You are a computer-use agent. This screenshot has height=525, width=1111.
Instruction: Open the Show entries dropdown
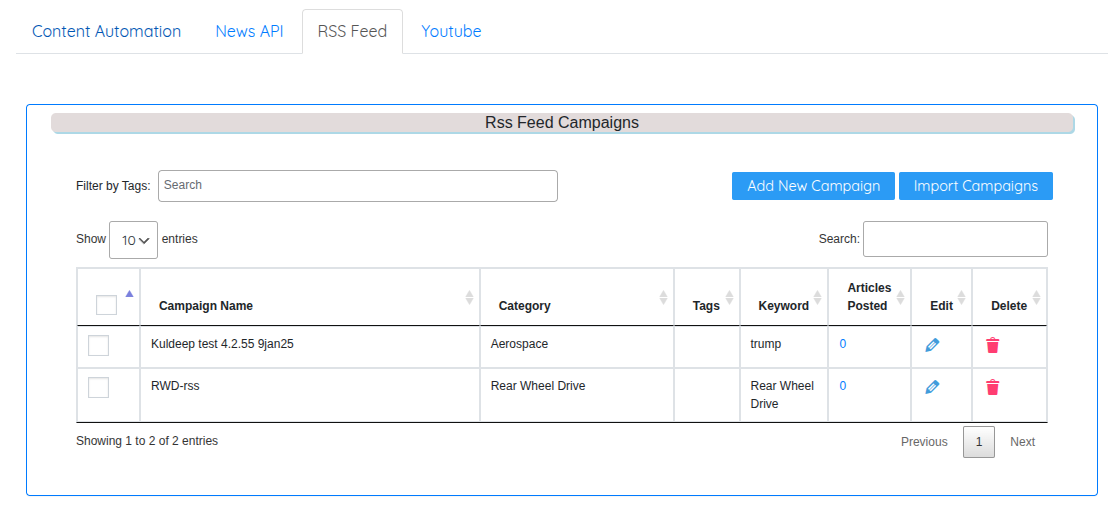click(133, 240)
